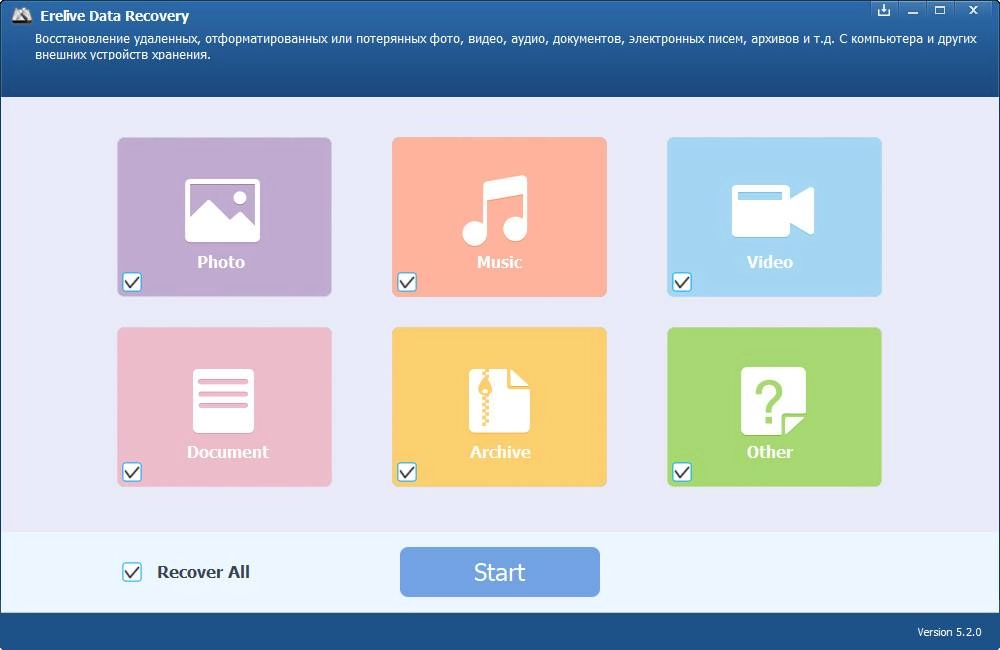This screenshot has height=650, width=1000.
Task: Click the Music label text
Action: click(x=499, y=262)
